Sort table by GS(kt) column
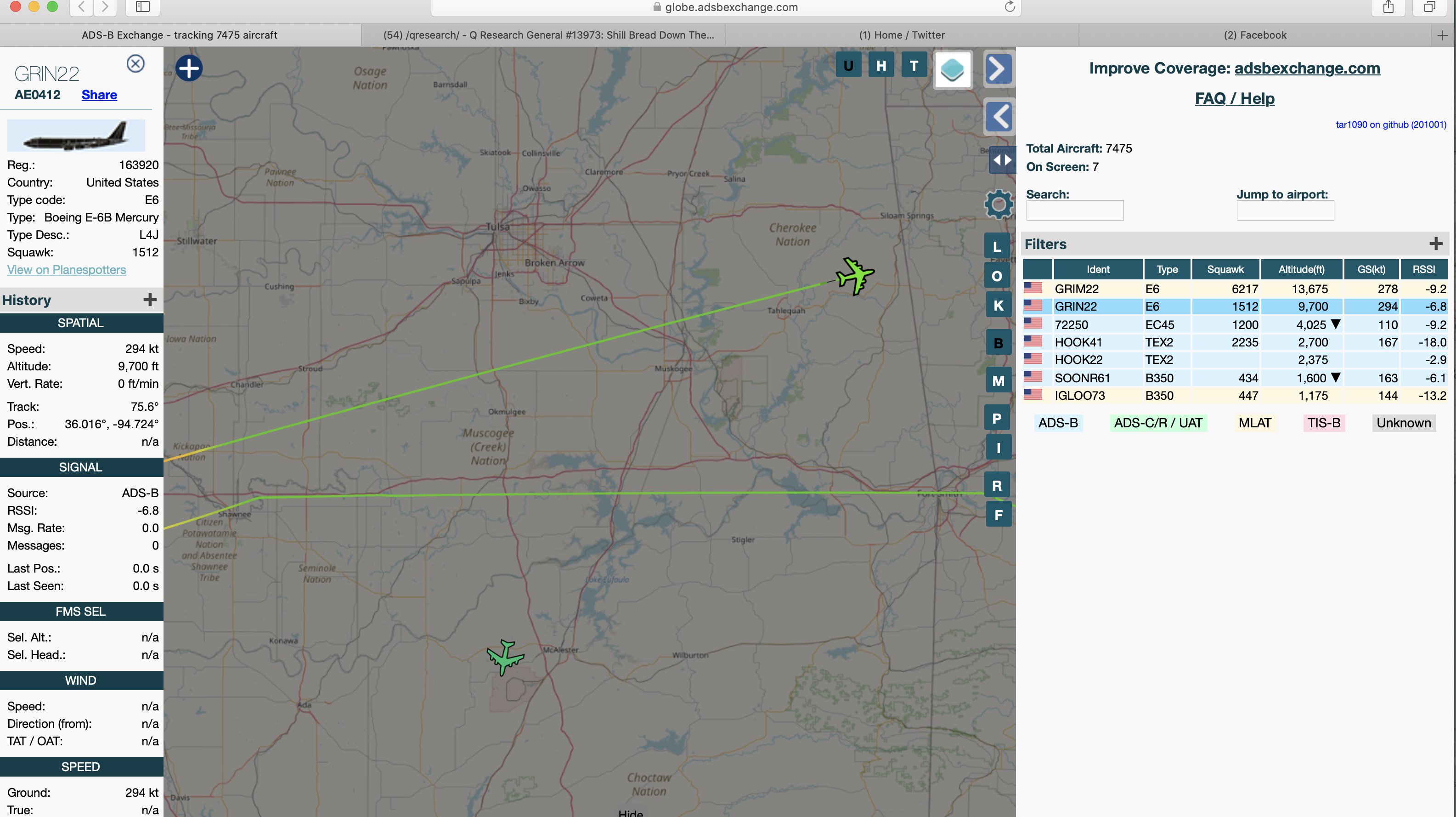The height and width of the screenshot is (817, 1456). (x=1371, y=270)
